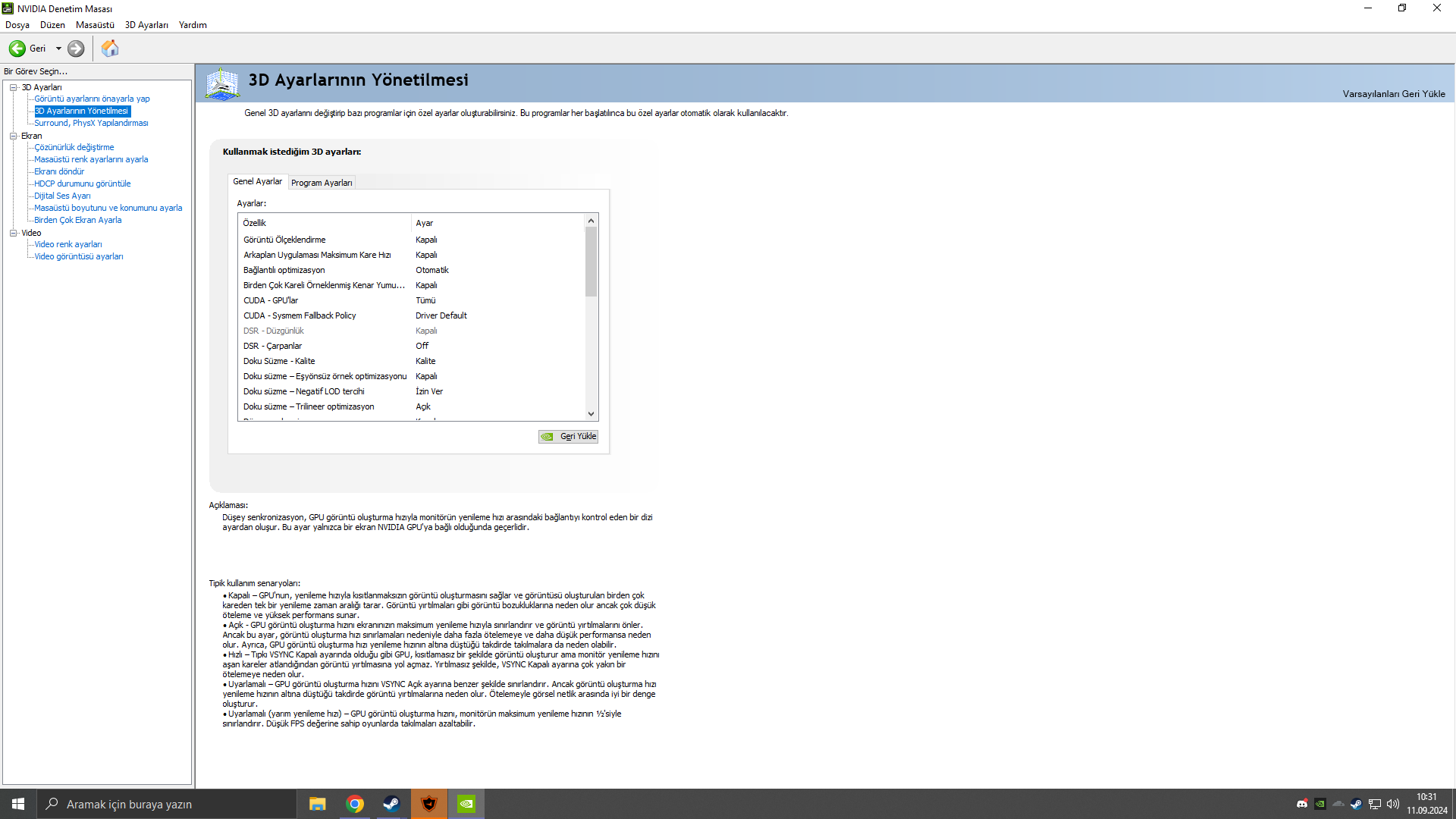Click the settings list scroll down arrow
Viewport: 1456px width, 819px height.
tap(591, 414)
